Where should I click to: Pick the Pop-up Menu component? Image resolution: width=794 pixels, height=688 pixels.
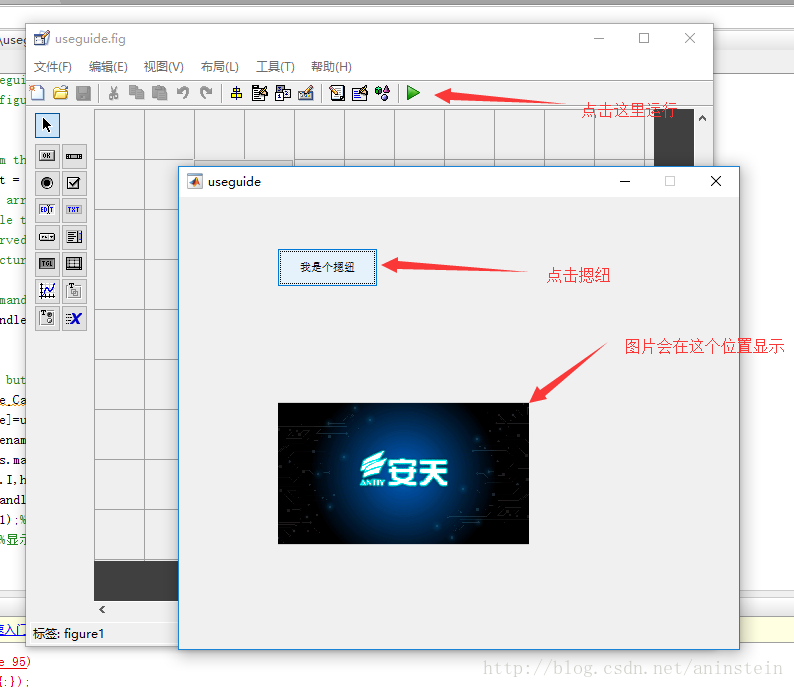click(47, 237)
